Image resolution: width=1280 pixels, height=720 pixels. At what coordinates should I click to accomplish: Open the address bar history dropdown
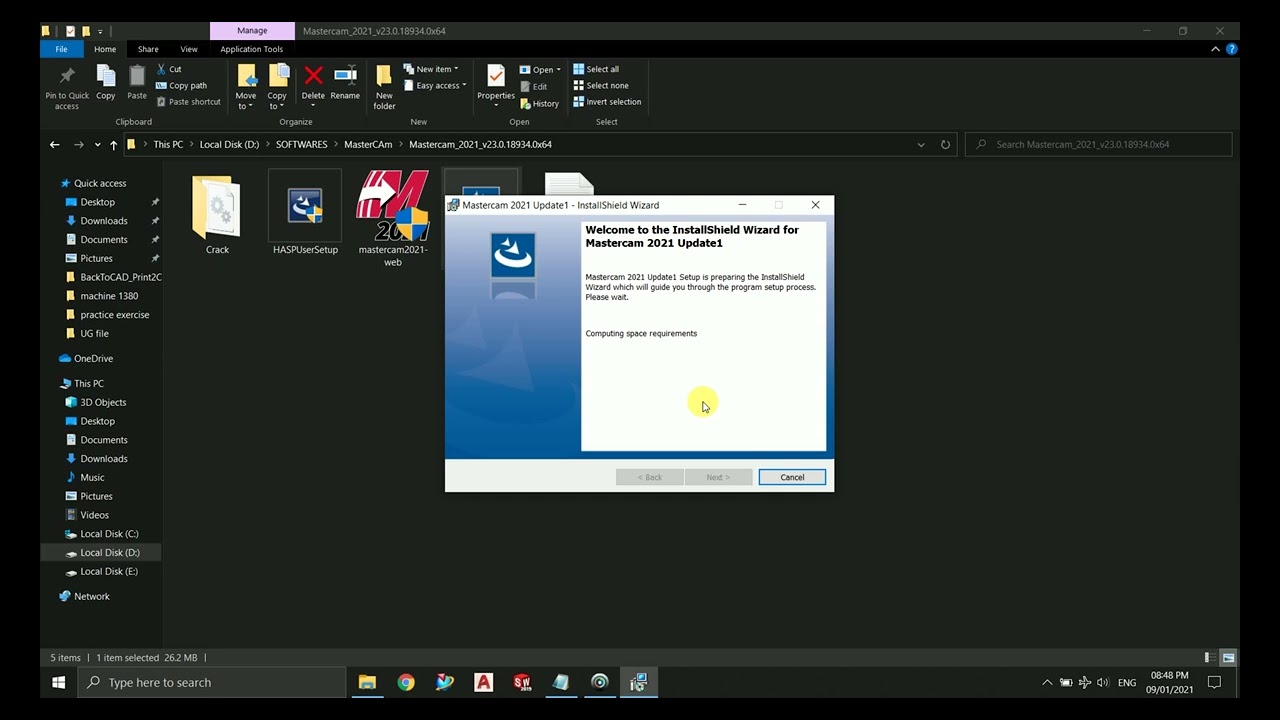click(x=921, y=144)
